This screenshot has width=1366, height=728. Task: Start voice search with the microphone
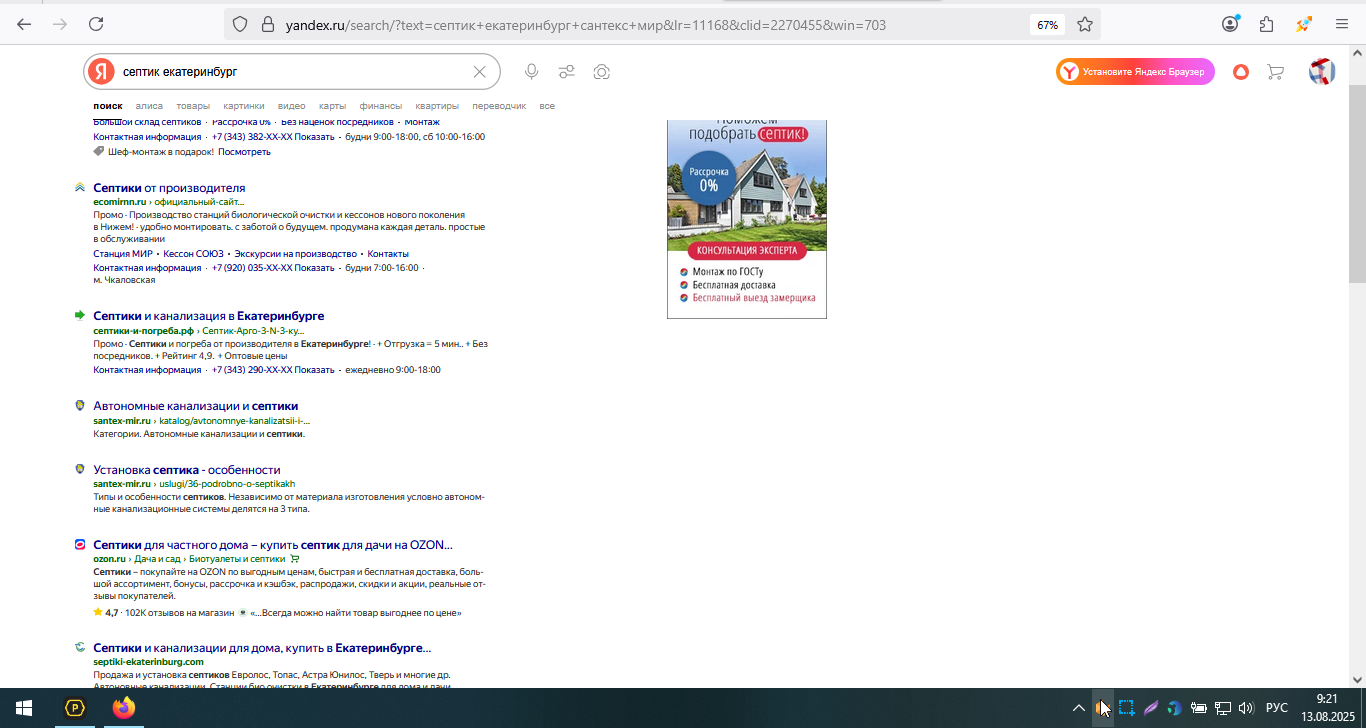coord(532,72)
